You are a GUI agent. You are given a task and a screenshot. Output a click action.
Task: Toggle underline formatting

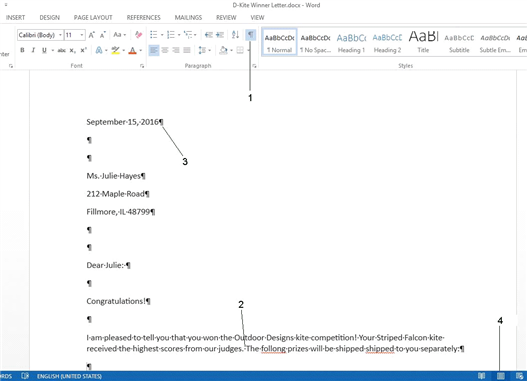coord(44,50)
